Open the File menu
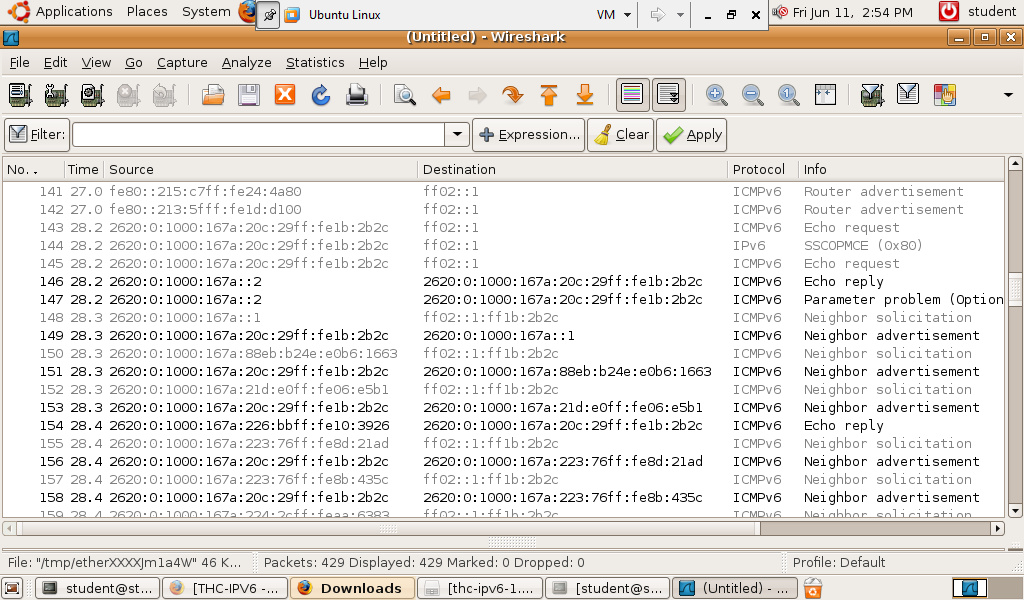The width and height of the screenshot is (1024, 600). click(20, 63)
